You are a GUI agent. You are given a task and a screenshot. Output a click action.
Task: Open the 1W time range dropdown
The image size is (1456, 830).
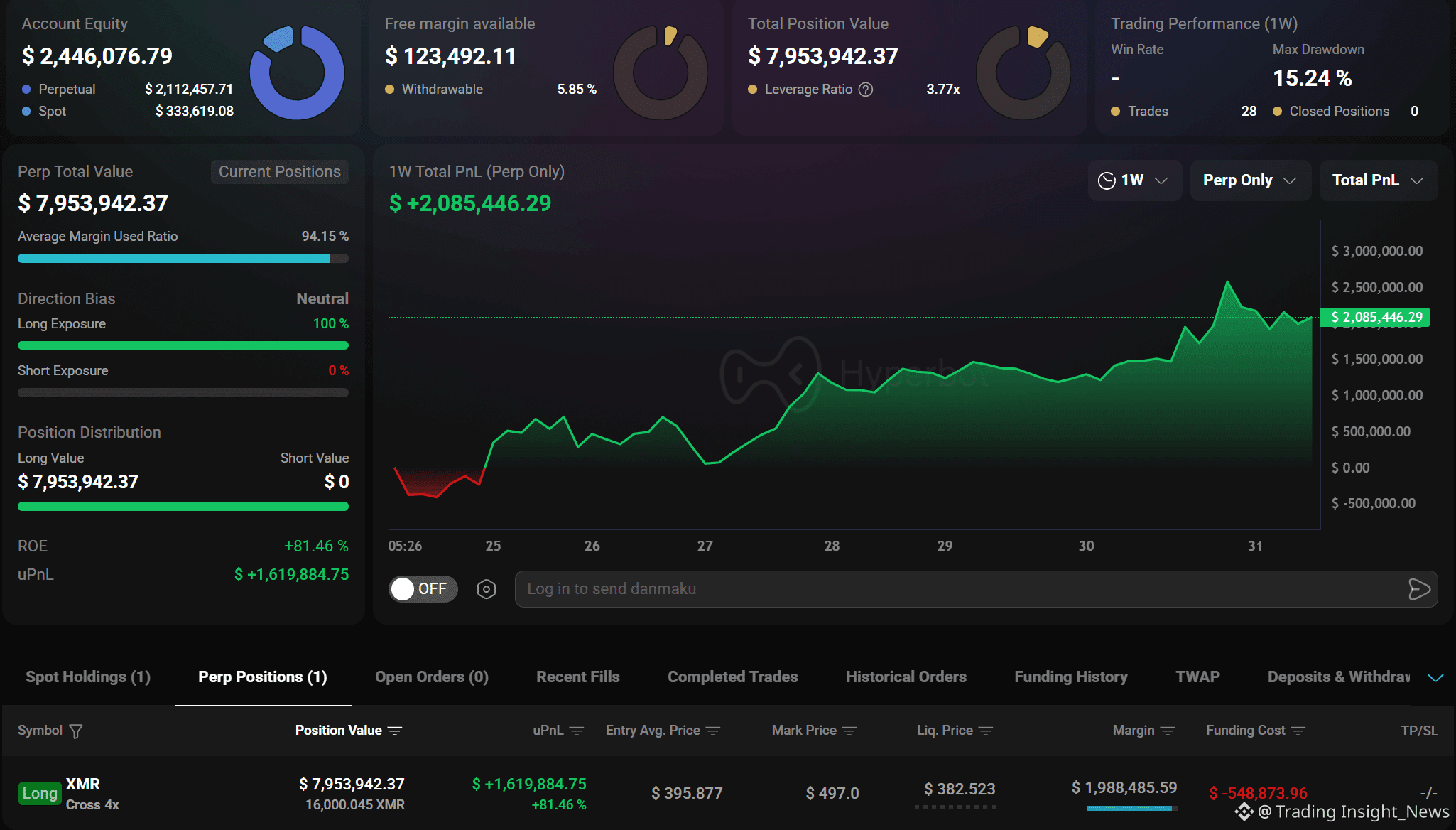coord(1134,180)
